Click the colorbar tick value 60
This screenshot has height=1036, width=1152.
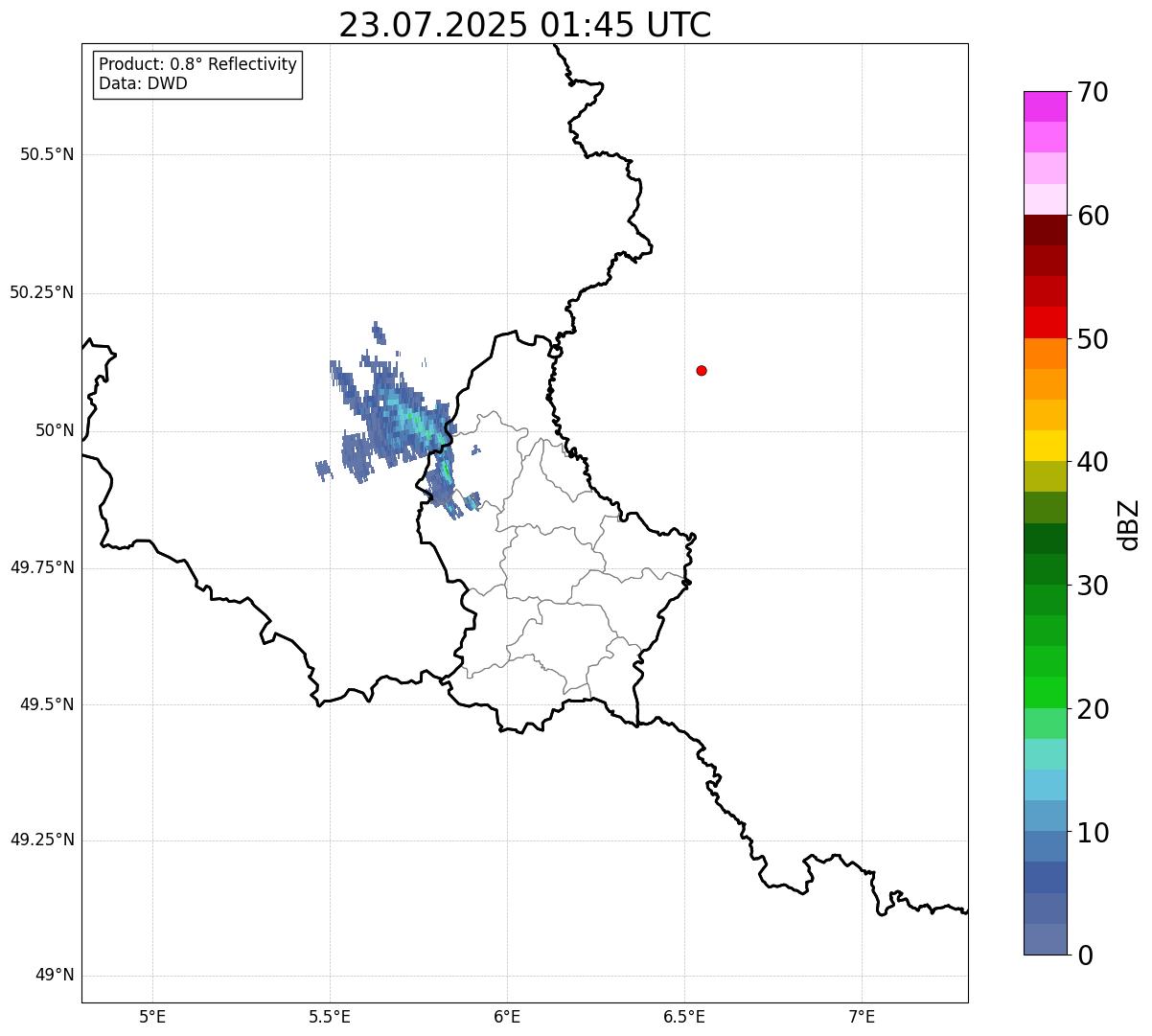tap(1093, 216)
